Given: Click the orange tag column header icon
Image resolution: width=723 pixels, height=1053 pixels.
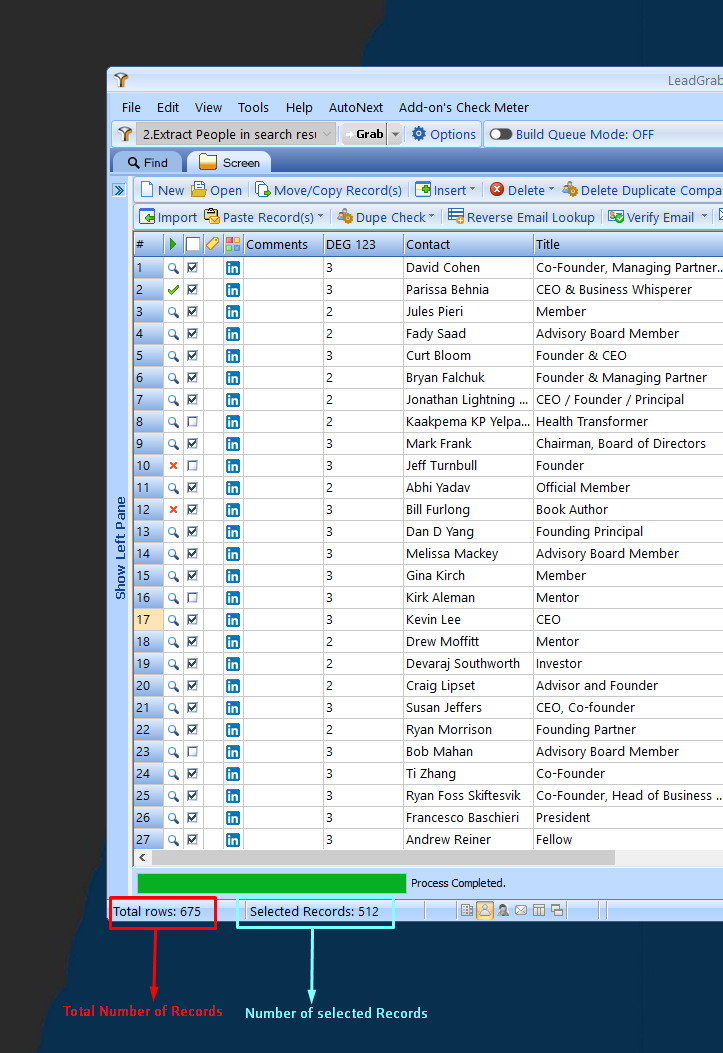Looking at the screenshot, I should coord(213,244).
